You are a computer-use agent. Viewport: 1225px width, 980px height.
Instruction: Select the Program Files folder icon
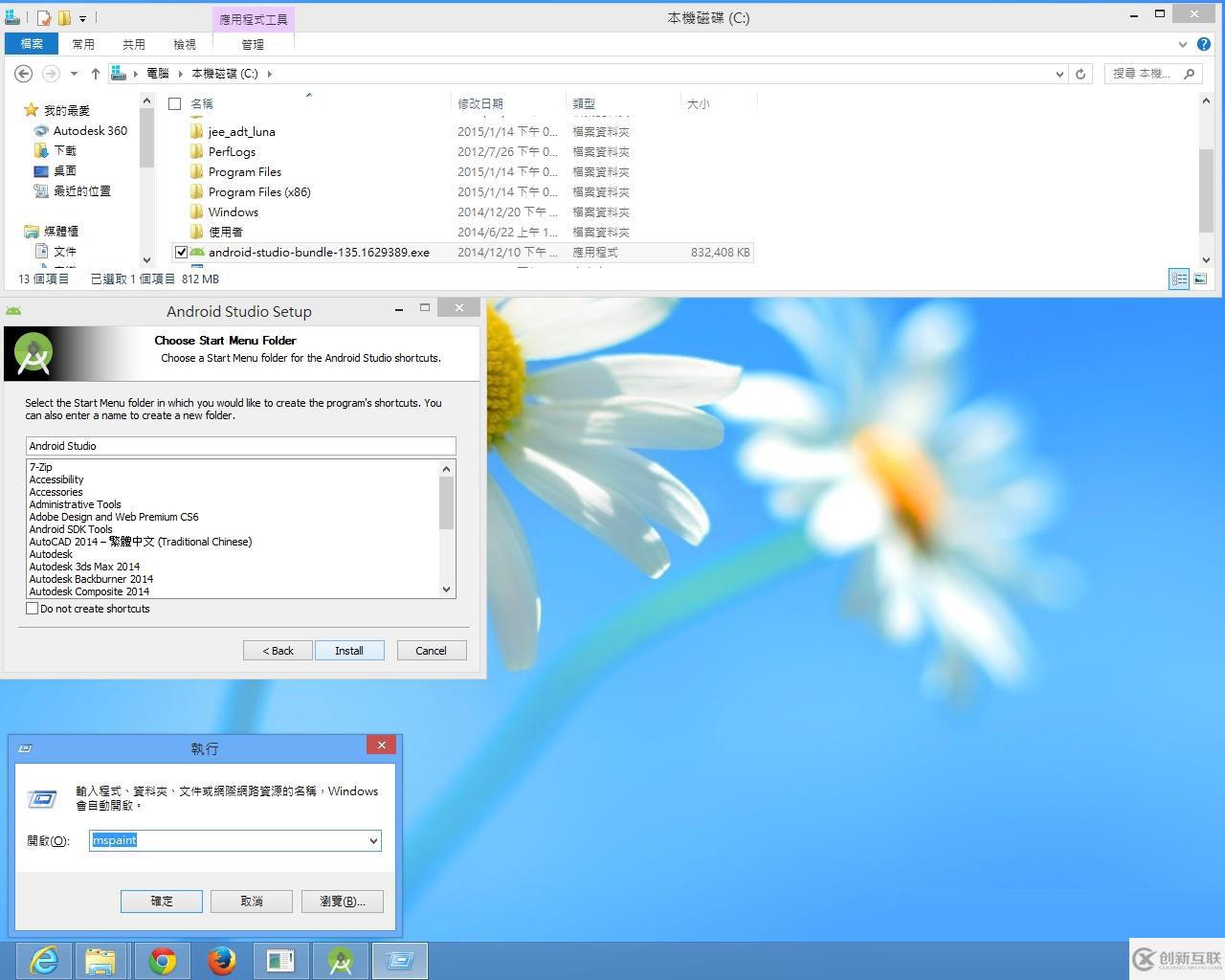(x=196, y=172)
